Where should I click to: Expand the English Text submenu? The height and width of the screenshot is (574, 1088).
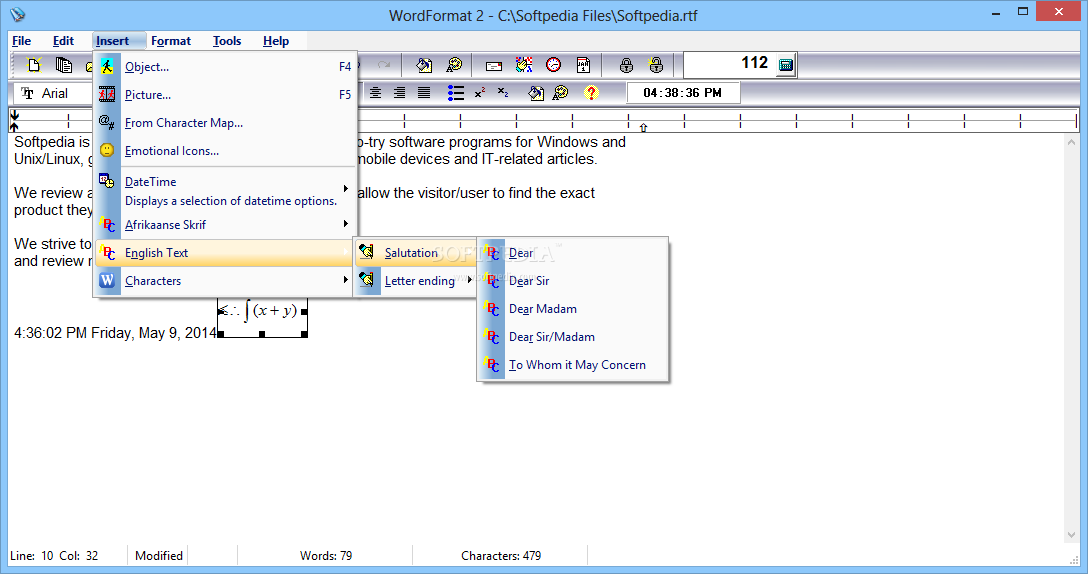(225, 253)
